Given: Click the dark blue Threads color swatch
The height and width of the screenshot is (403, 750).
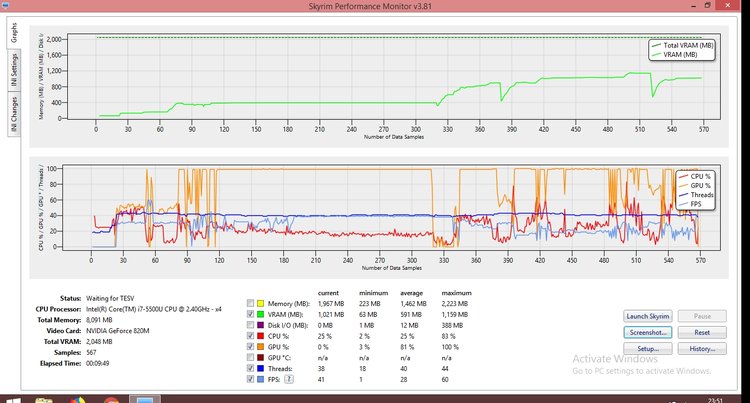Looking at the screenshot, I should click(260, 368).
